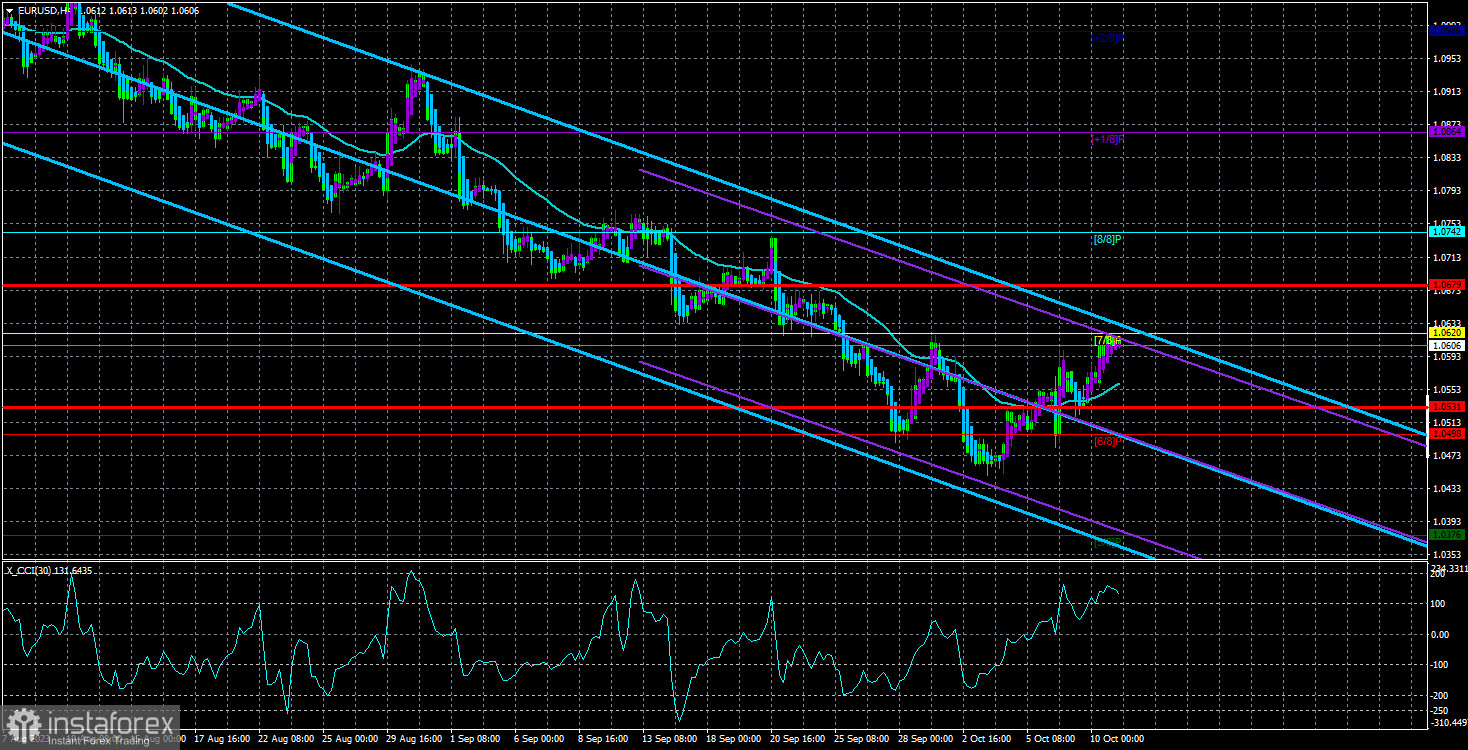Click the 1.0864 price tag on axis
Viewport: 1468px width, 750px height.
coord(1447,131)
